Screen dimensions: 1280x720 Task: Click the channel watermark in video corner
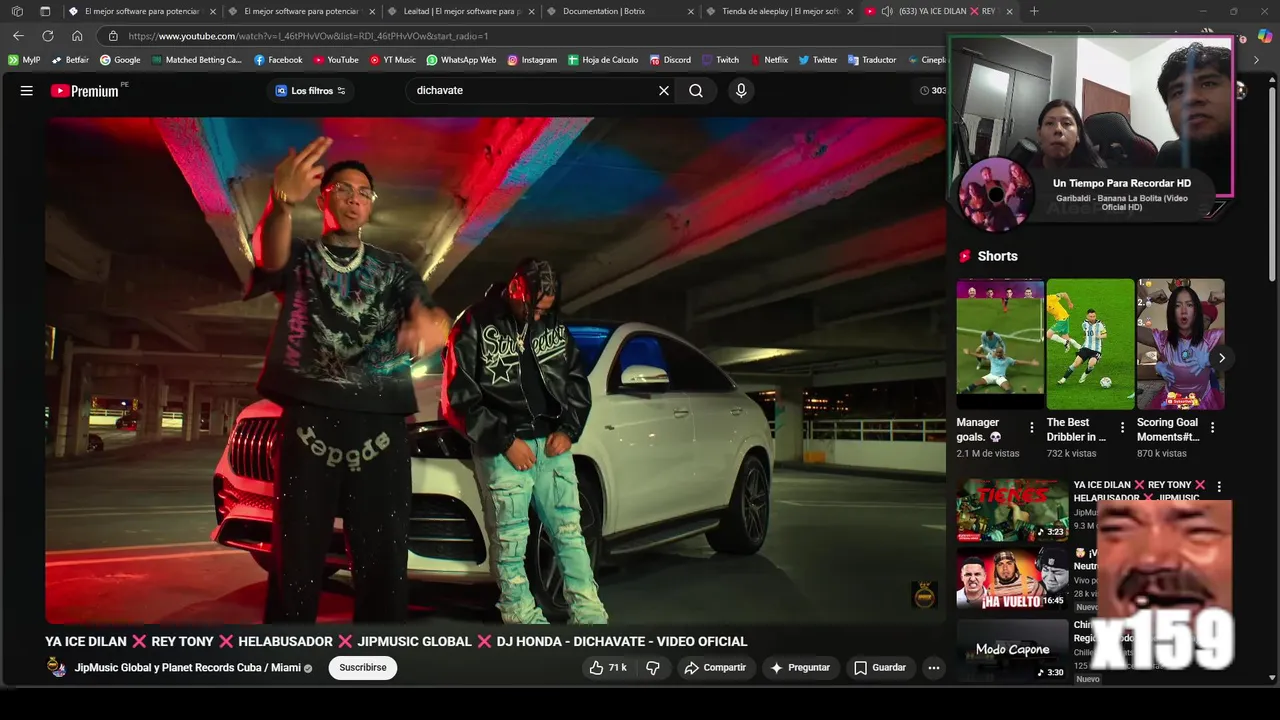point(924,595)
